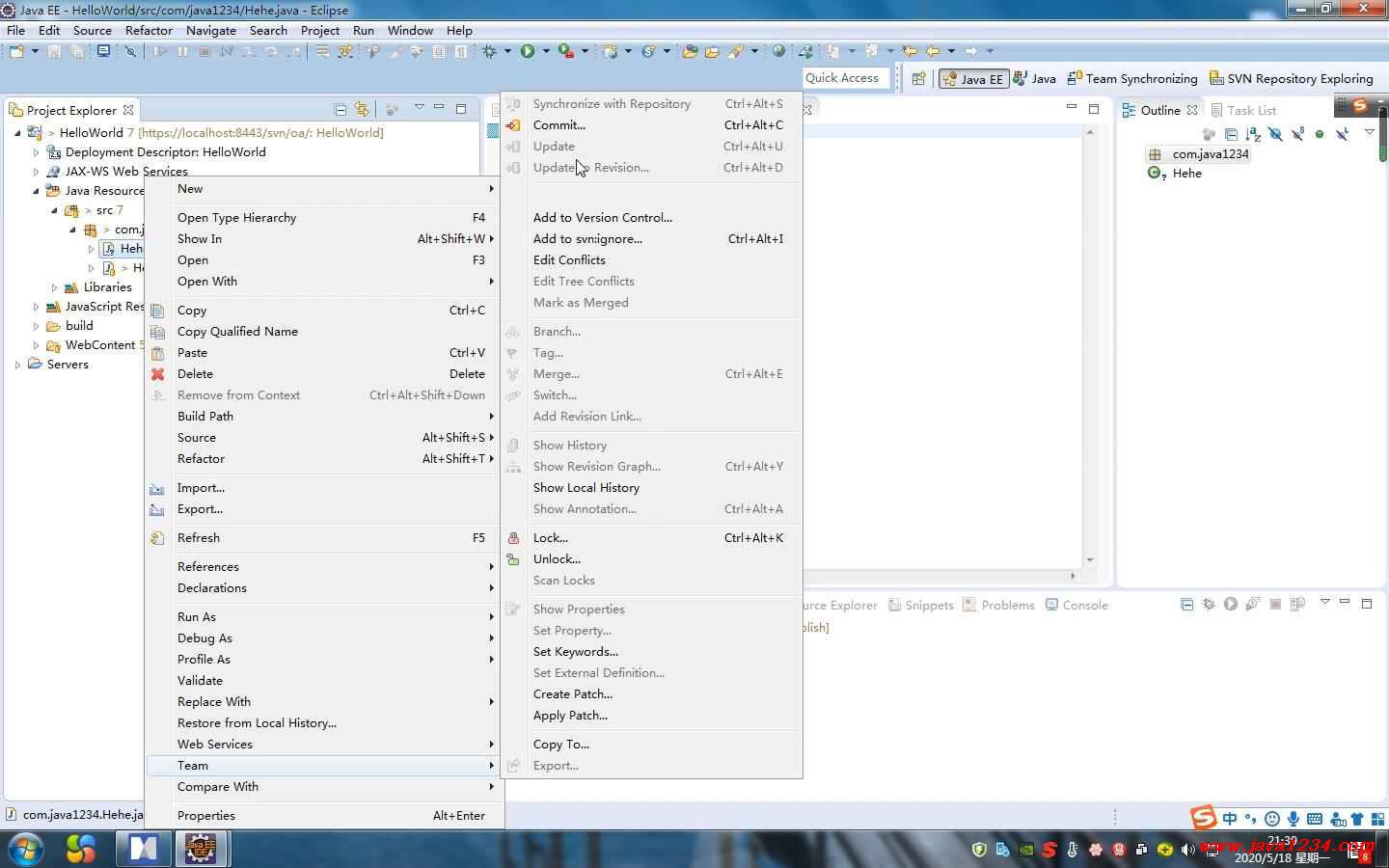Choose Create Patch... entry

coord(652,694)
